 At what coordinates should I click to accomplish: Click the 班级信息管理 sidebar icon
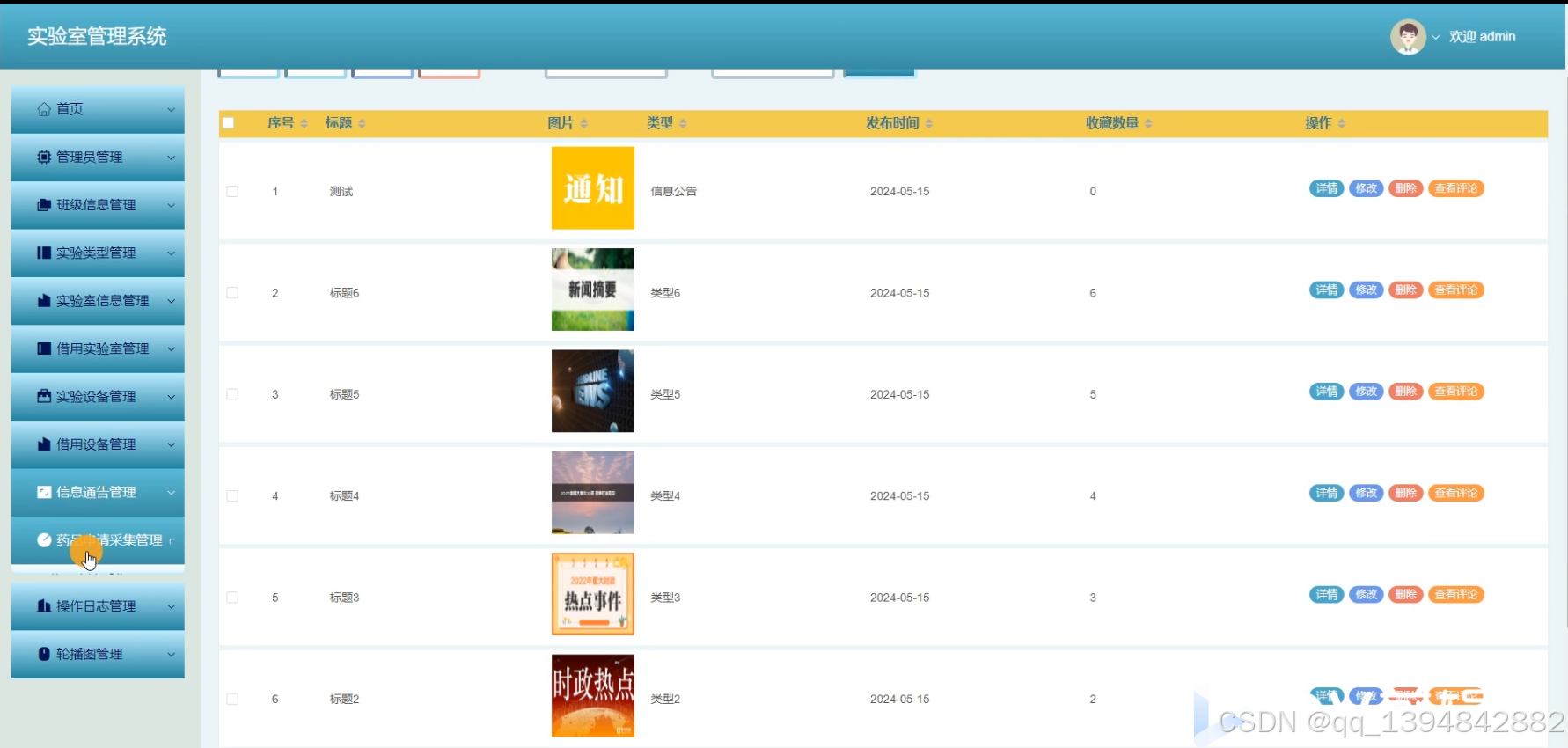point(44,205)
